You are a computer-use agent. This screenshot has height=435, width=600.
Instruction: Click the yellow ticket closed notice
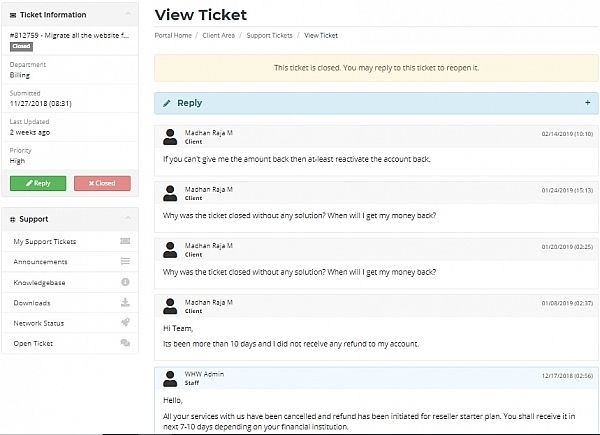coord(376,68)
